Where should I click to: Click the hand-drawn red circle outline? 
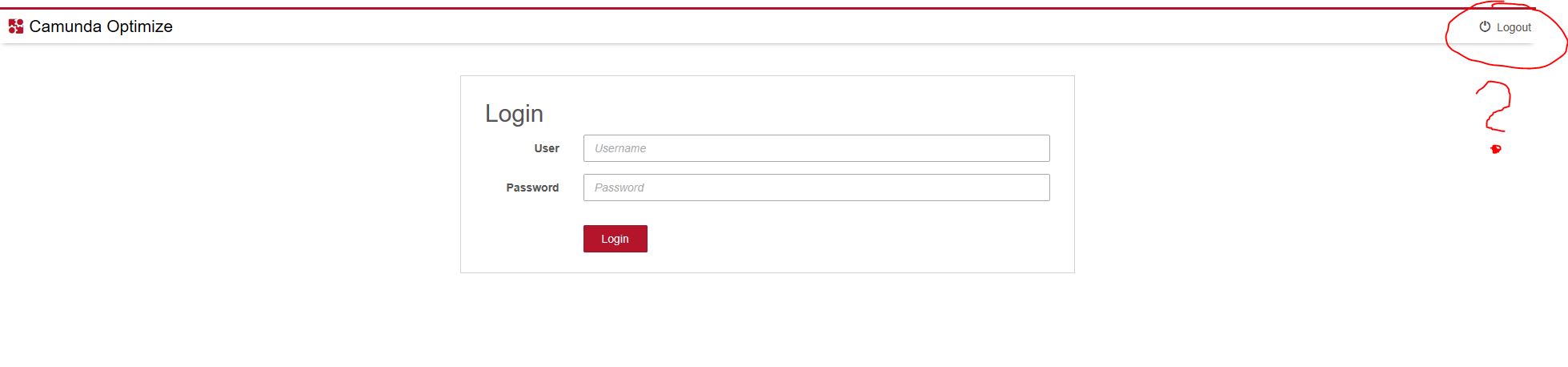(1447, 40)
